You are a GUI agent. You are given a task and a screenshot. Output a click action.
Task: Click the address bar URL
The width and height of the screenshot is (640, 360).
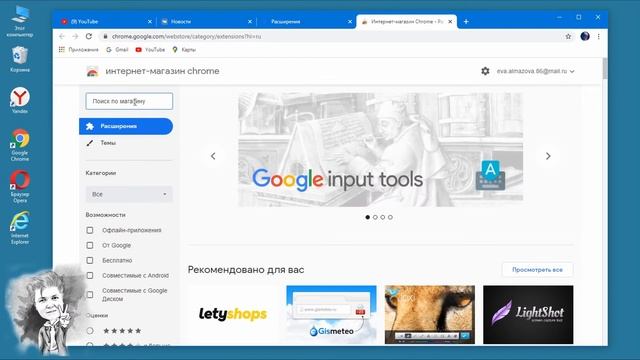pyautogui.click(x=186, y=36)
